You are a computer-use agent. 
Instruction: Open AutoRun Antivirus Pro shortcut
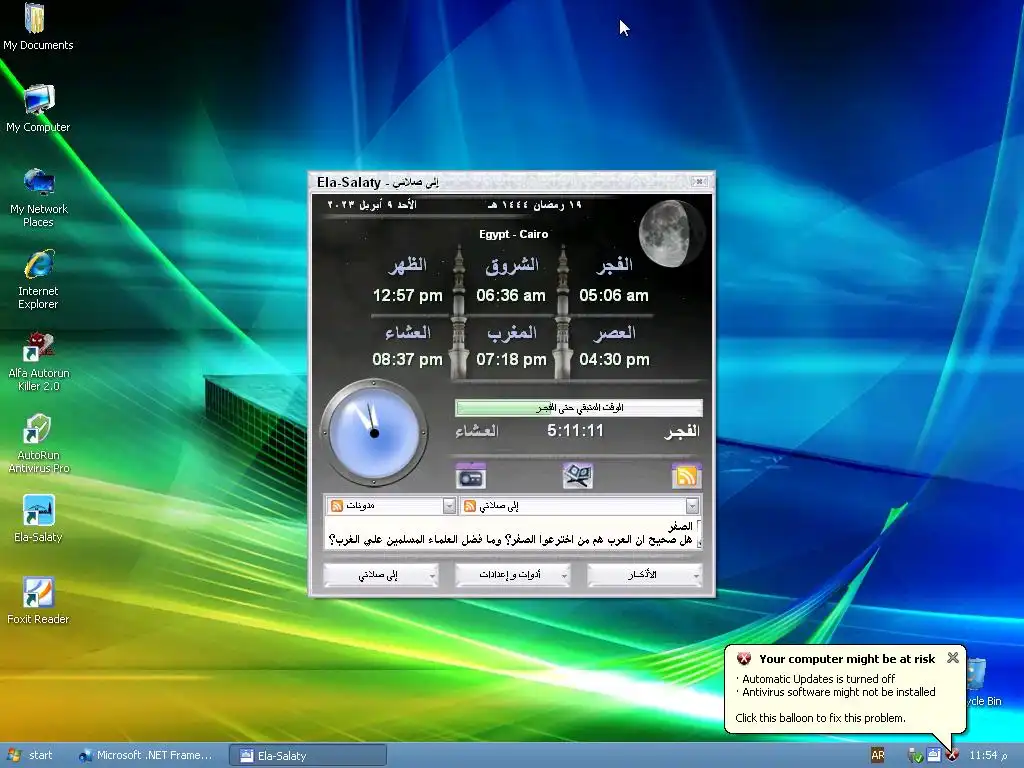[38, 444]
